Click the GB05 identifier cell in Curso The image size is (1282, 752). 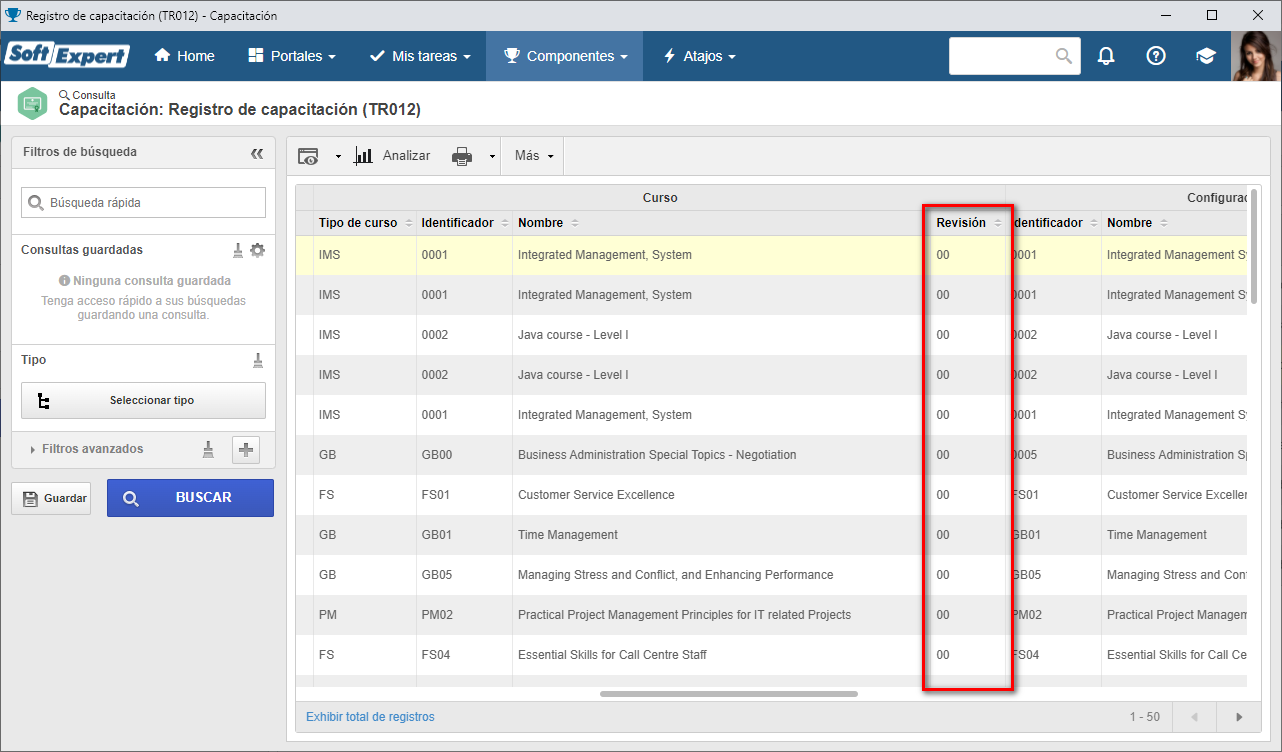click(x=464, y=575)
